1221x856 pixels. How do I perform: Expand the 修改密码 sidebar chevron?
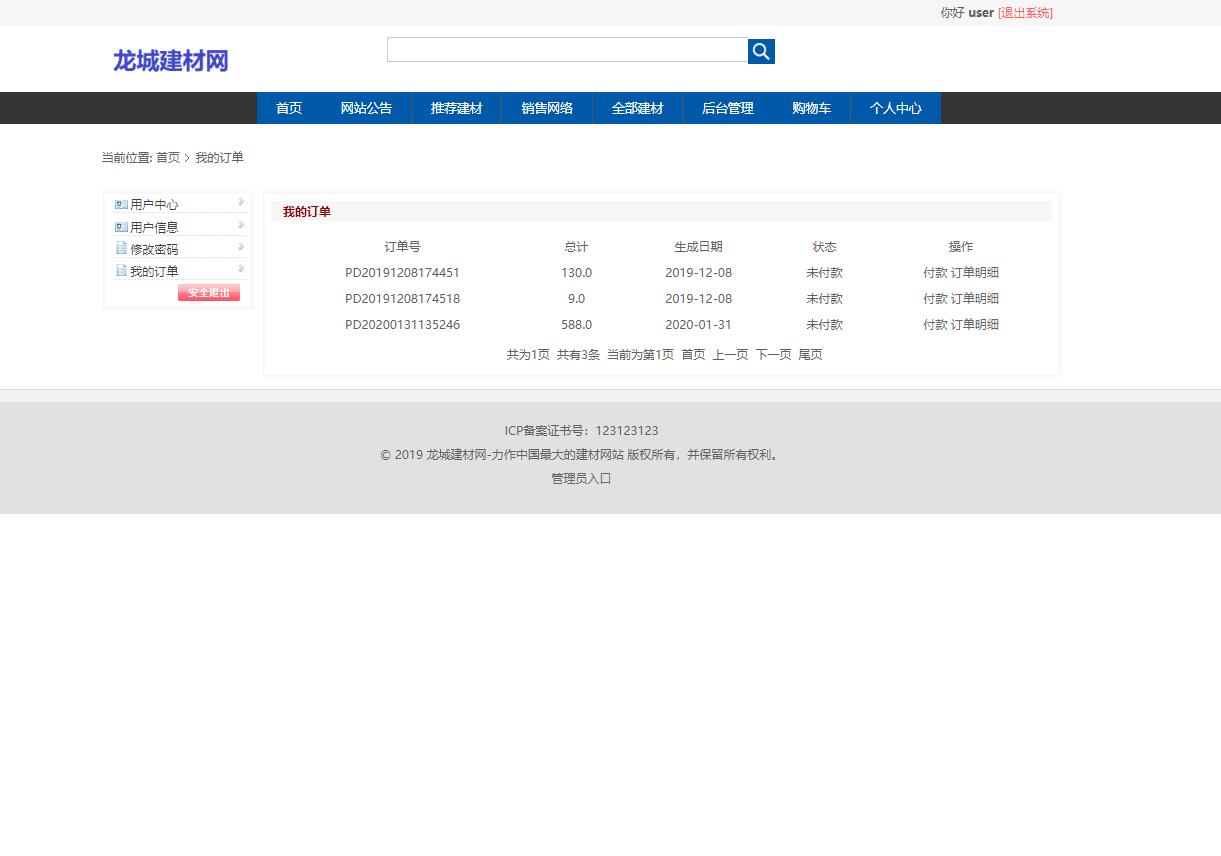(242, 246)
